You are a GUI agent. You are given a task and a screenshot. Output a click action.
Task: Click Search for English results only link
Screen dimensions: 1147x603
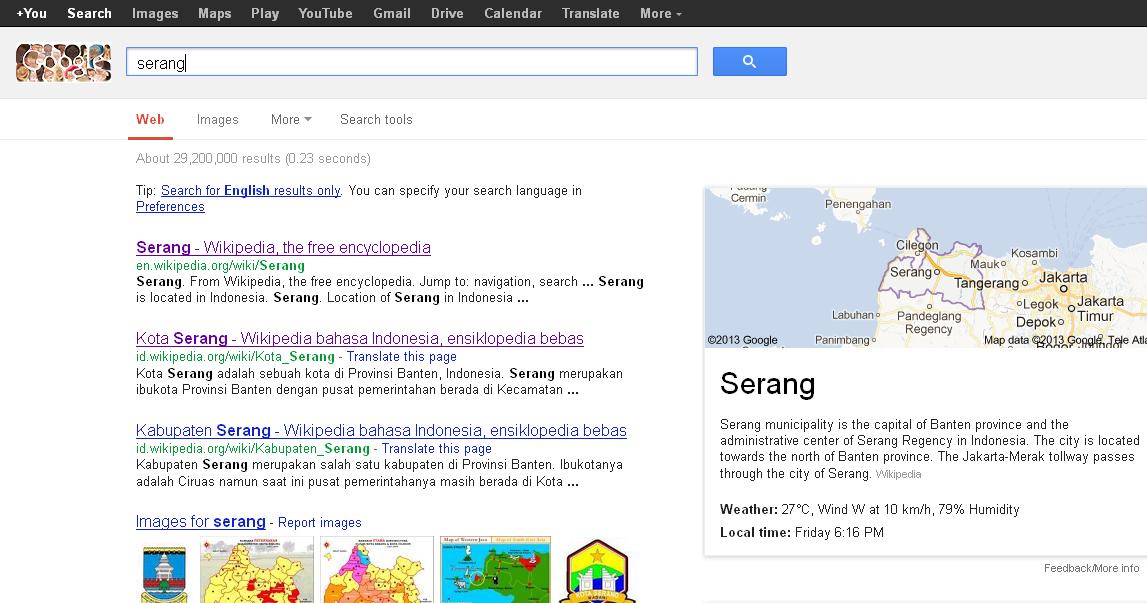[x=250, y=190]
